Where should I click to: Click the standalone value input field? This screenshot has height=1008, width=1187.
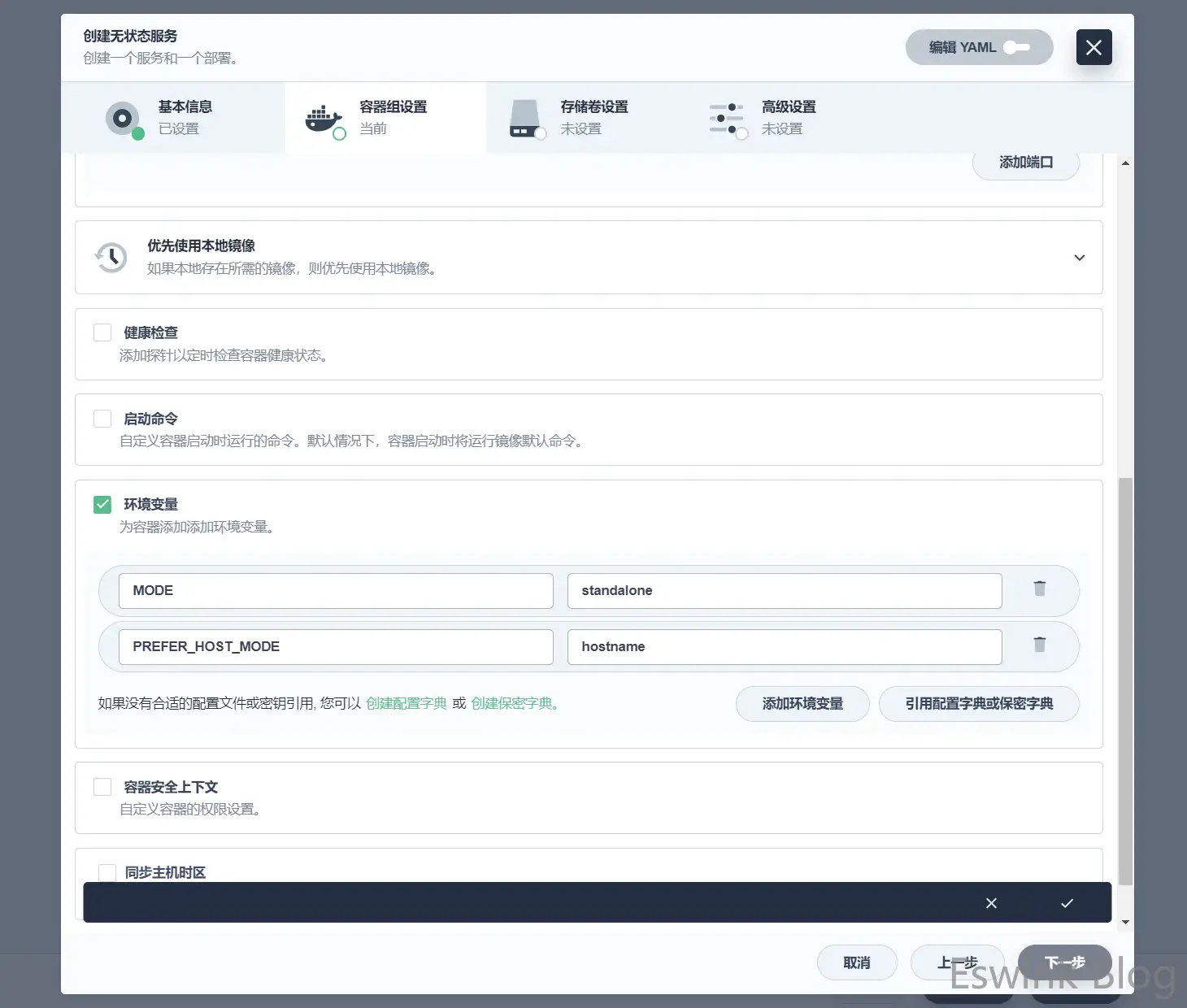coord(784,591)
